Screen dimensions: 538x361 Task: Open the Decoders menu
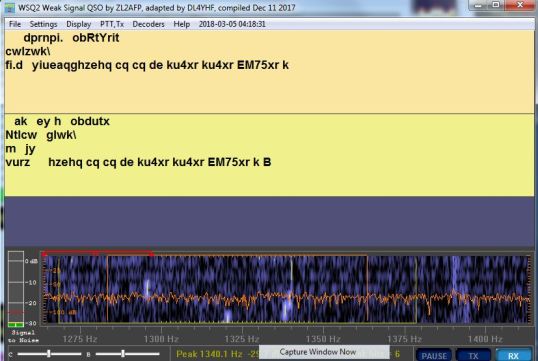(148, 24)
